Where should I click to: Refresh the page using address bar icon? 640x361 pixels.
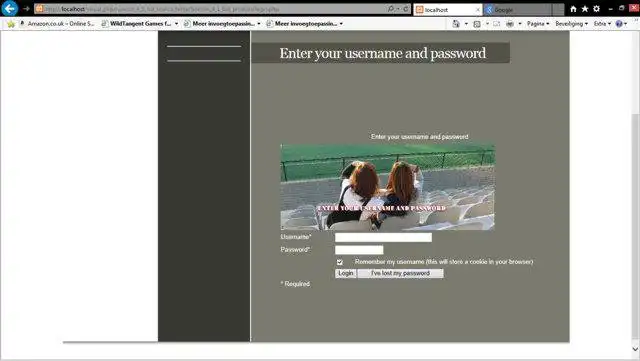[406, 9]
